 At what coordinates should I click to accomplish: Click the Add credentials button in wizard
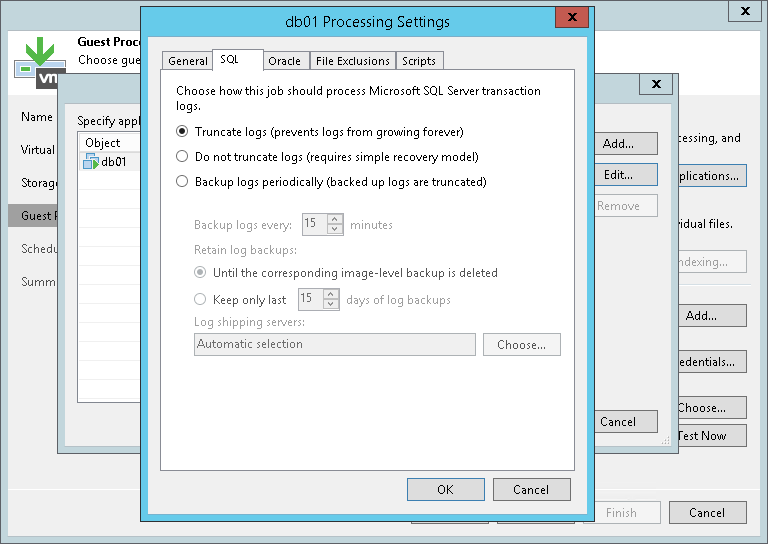tap(712, 316)
